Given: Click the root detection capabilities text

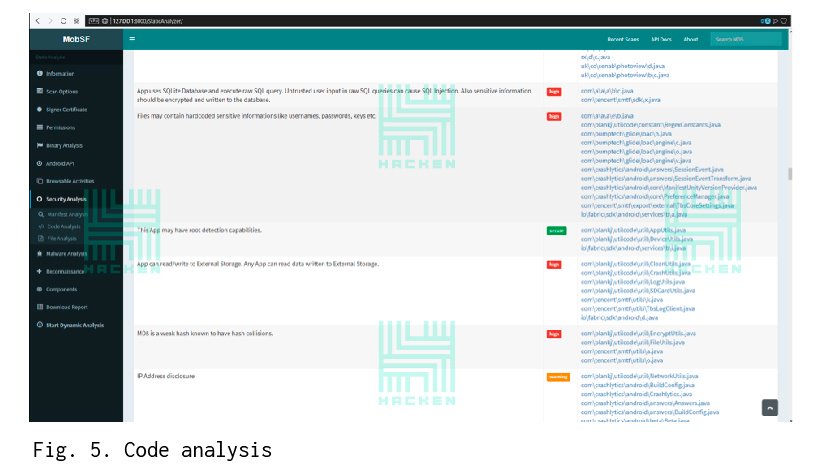Looking at the screenshot, I should (199, 230).
